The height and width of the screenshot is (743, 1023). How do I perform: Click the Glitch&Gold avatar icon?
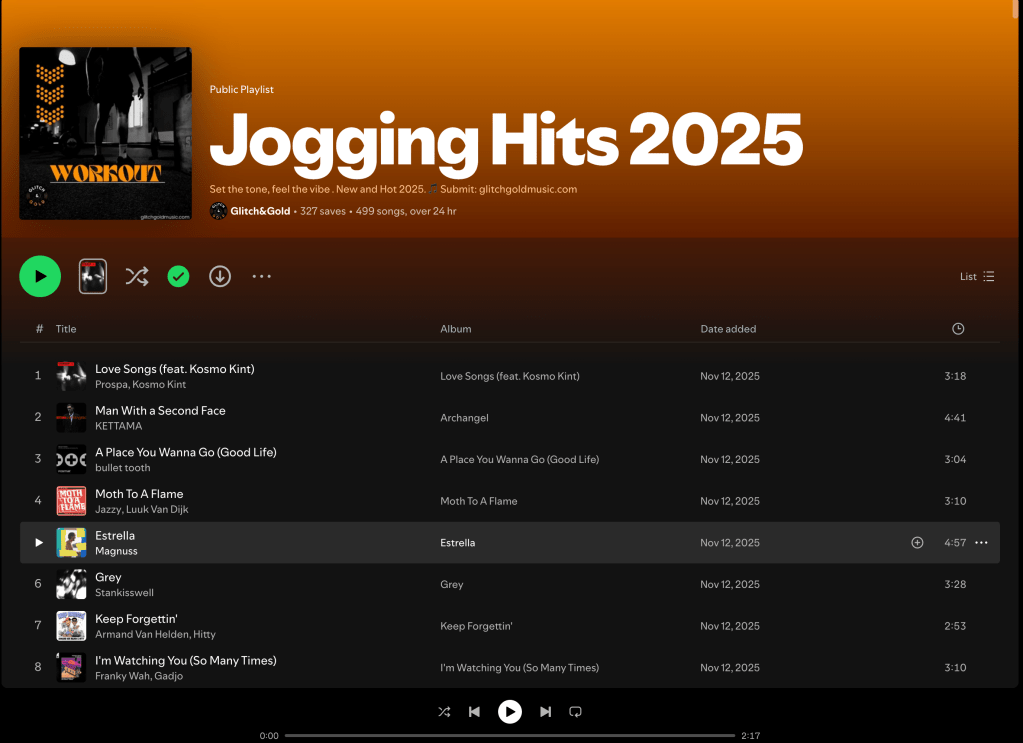(x=219, y=211)
